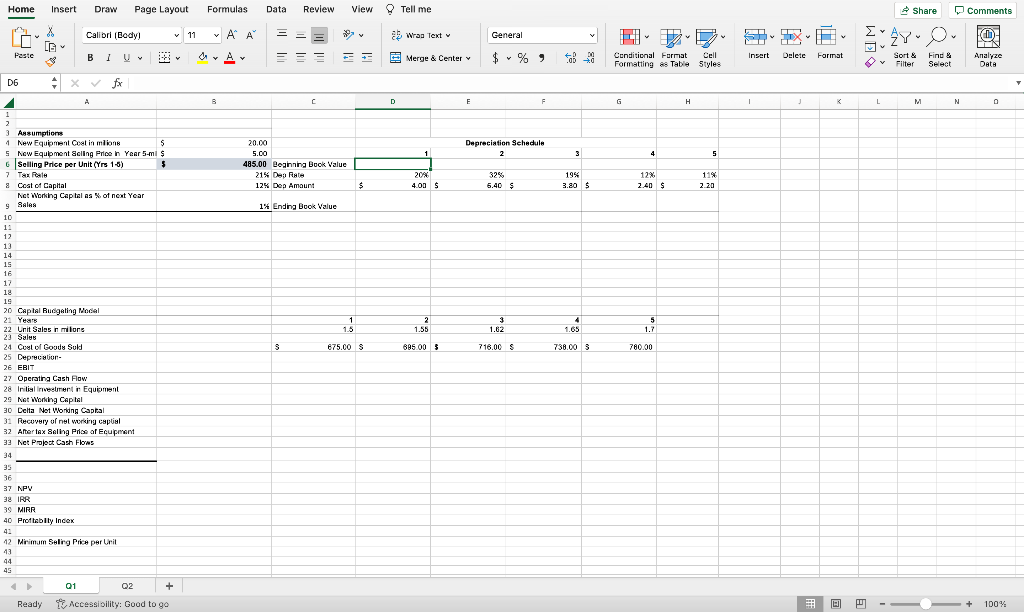Toggle underline formatting
This screenshot has width=1024, height=612.
(127, 57)
